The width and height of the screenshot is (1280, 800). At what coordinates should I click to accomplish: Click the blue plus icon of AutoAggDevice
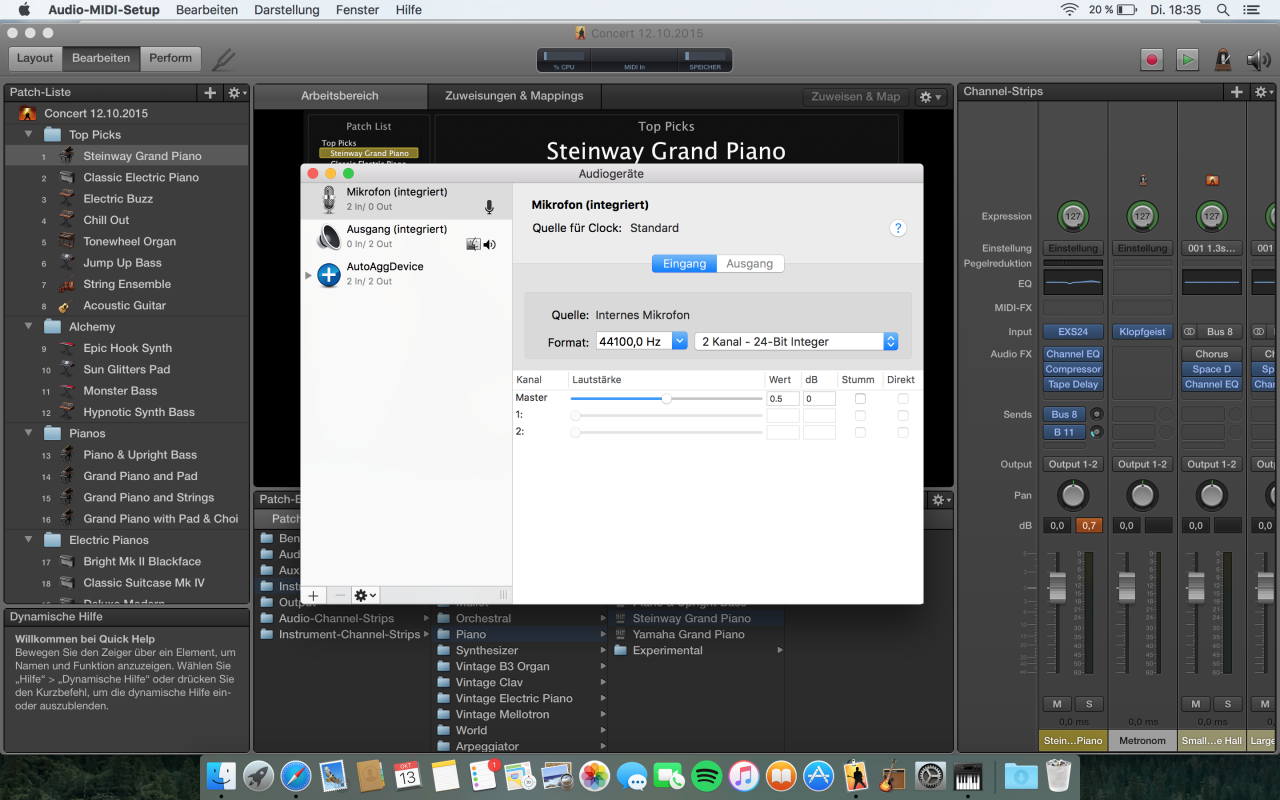(x=329, y=274)
